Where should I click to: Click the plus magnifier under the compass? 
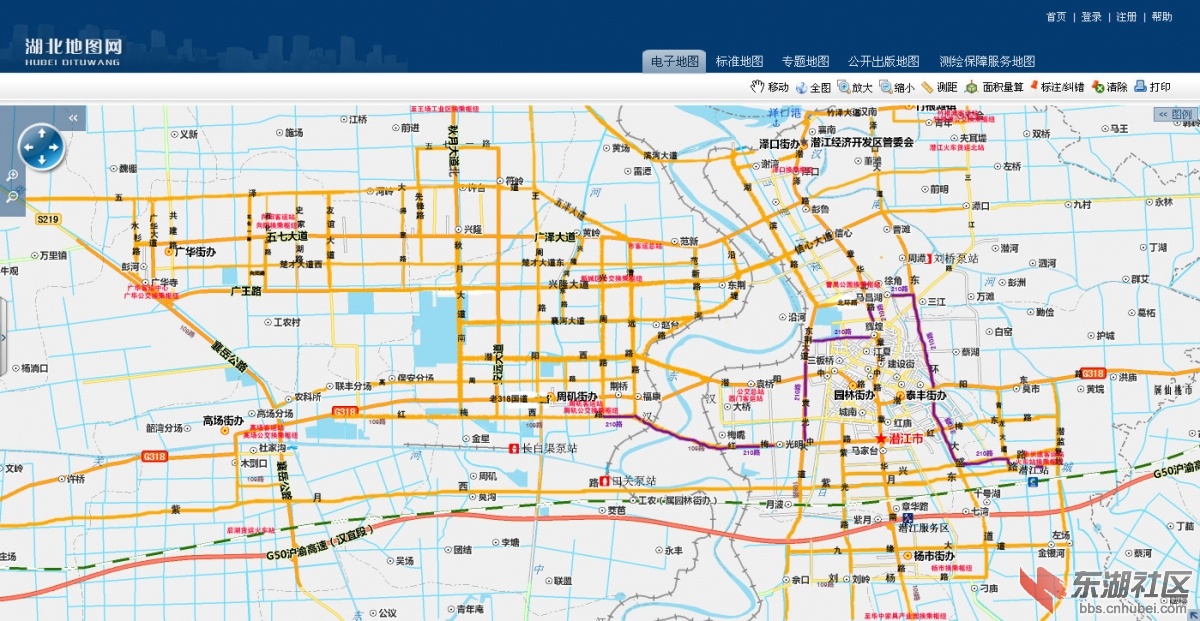[x=11, y=176]
